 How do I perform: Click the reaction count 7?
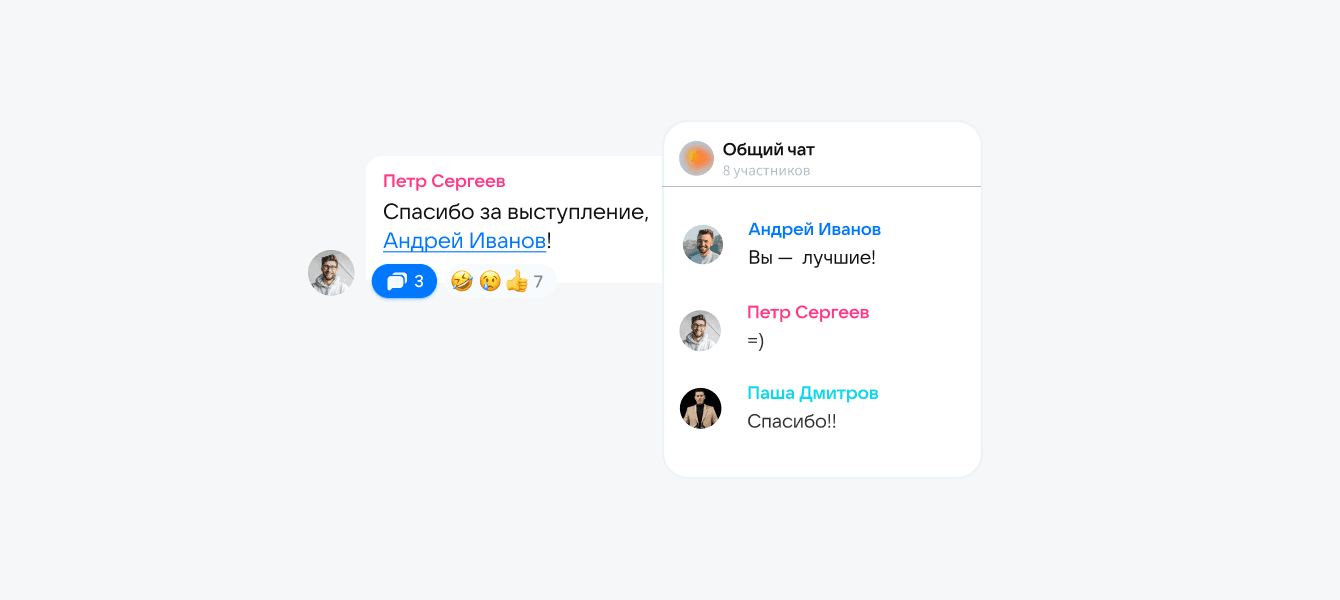(x=538, y=282)
